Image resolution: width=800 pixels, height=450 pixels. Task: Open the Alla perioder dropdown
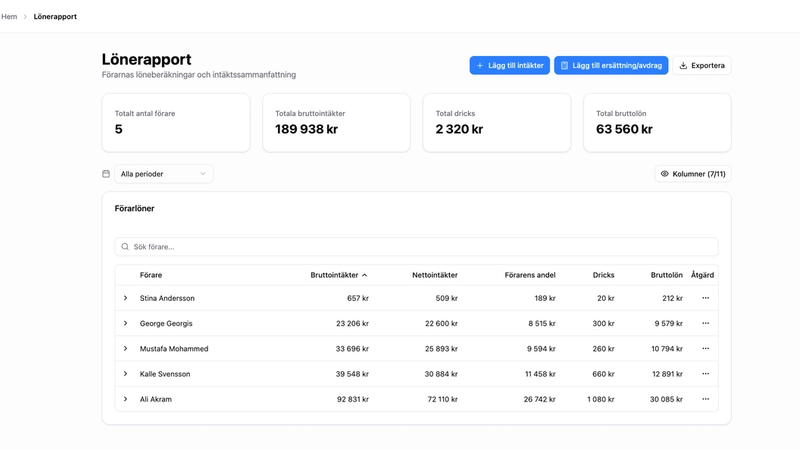[x=164, y=174]
